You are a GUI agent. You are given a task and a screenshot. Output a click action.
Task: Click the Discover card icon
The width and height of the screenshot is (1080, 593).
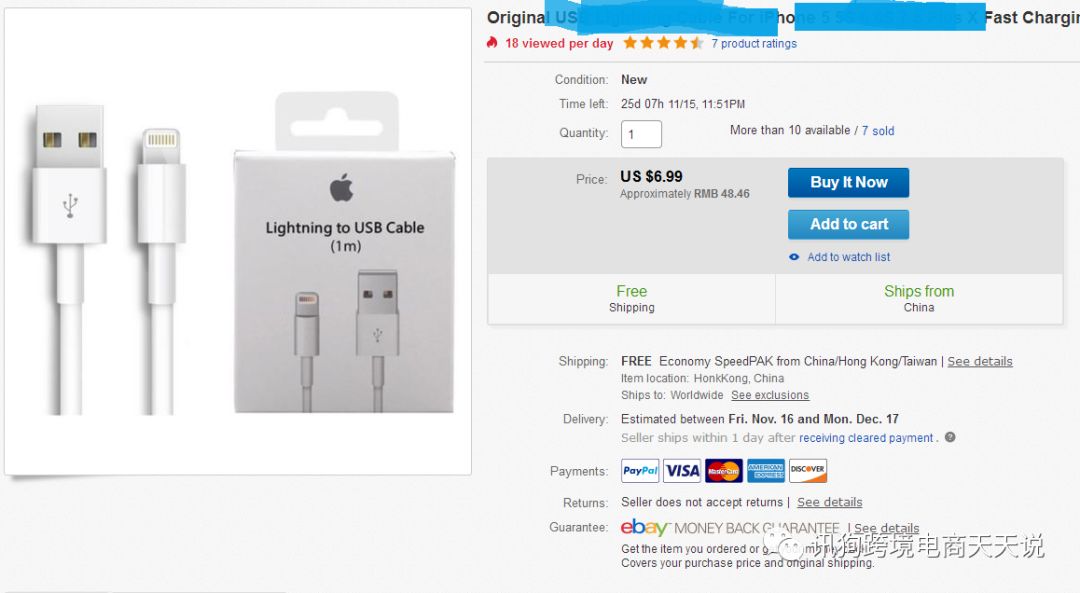(x=807, y=470)
